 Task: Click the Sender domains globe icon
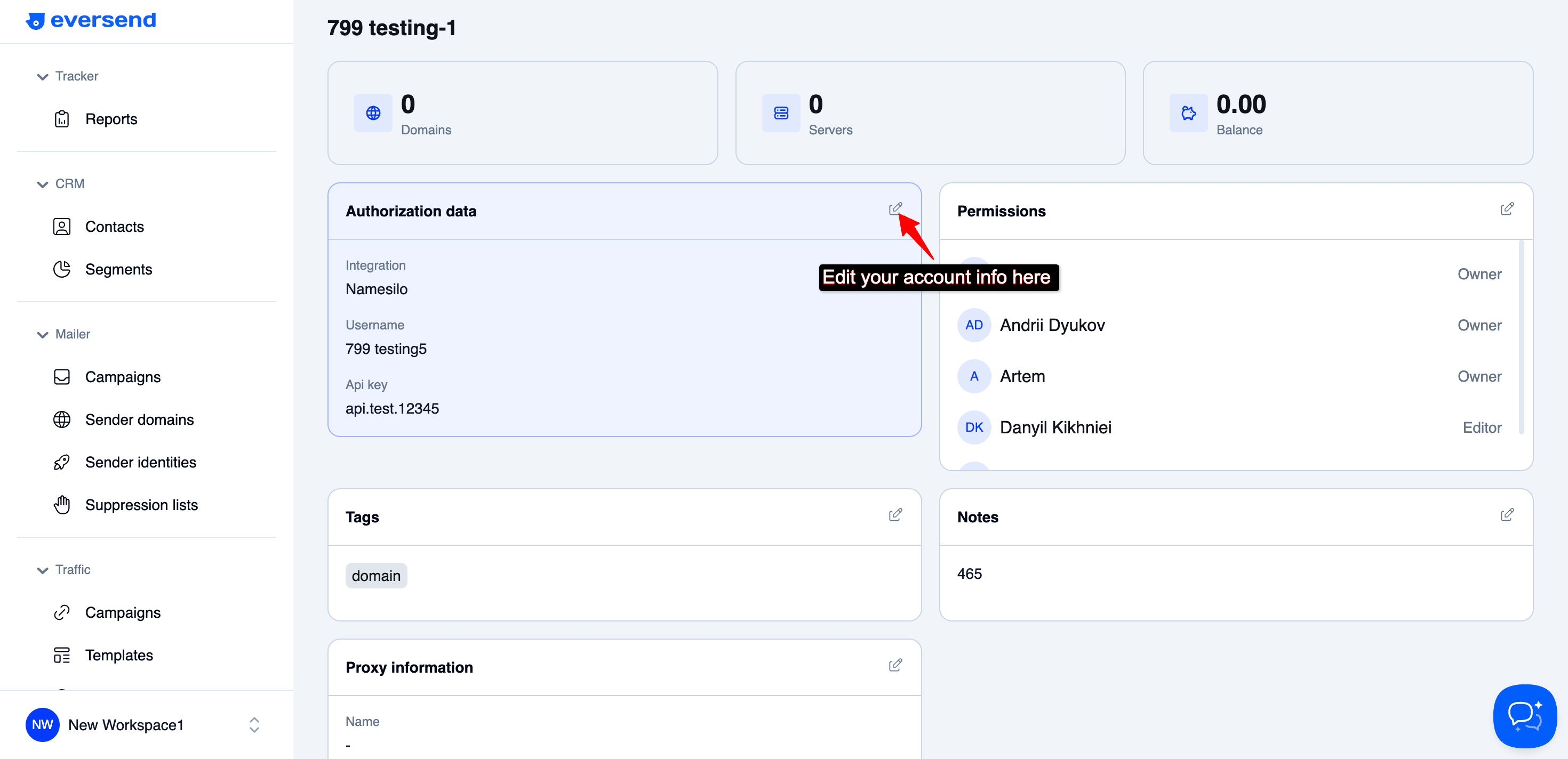(x=61, y=419)
